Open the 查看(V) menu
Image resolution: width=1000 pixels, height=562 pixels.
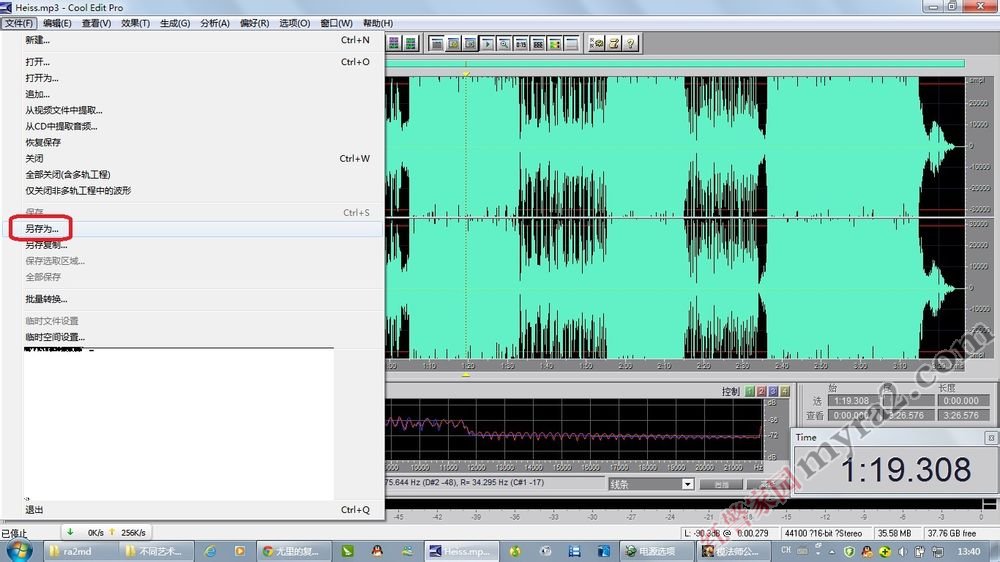[x=96, y=23]
